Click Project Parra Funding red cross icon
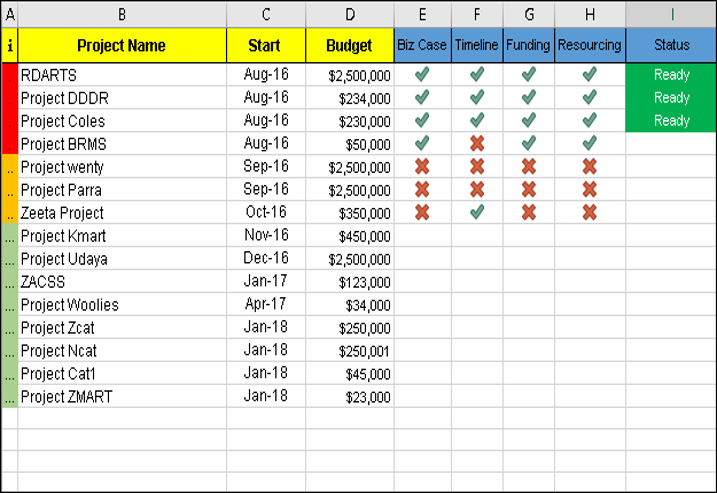 click(x=529, y=189)
